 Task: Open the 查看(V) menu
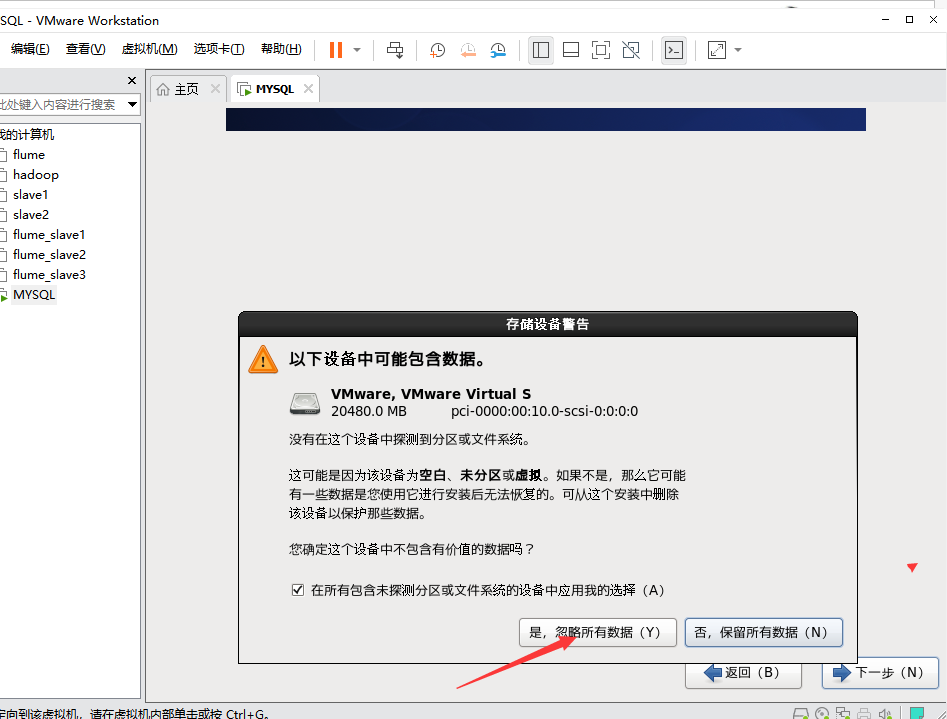(x=85, y=49)
